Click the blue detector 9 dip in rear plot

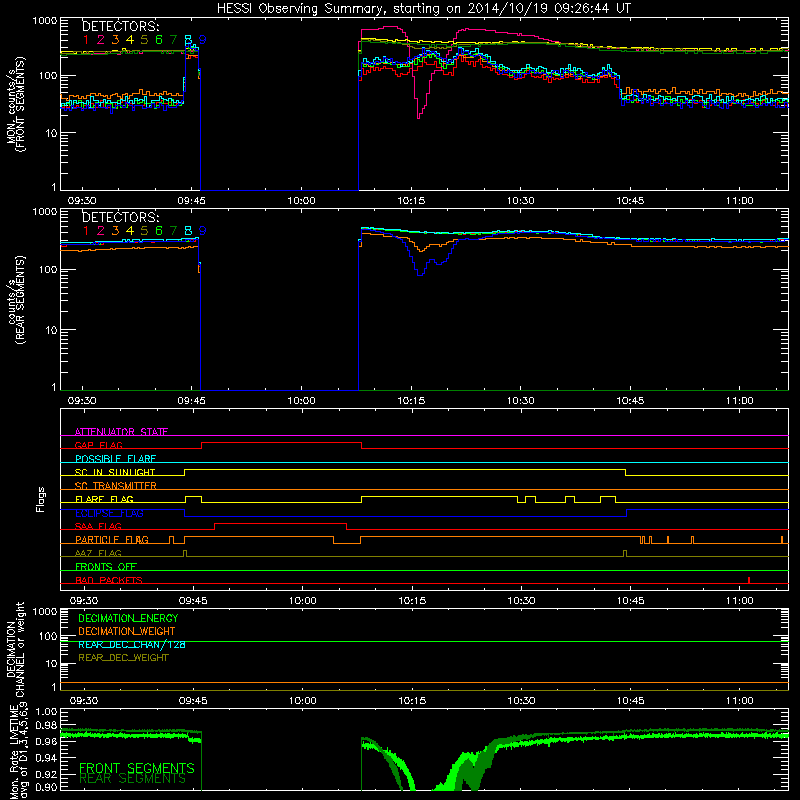[420, 263]
